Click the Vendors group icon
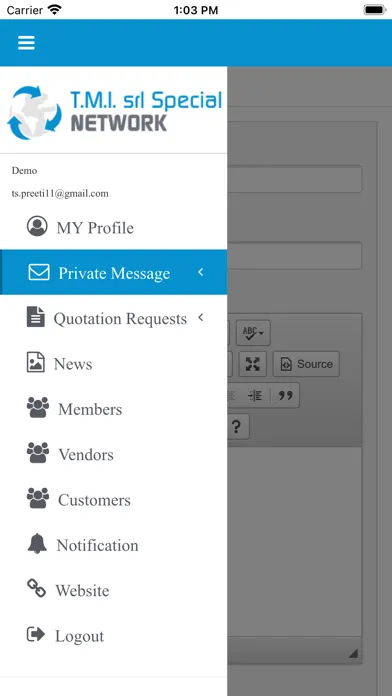This screenshot has height=696, width=392. click(x=38, y=453)
